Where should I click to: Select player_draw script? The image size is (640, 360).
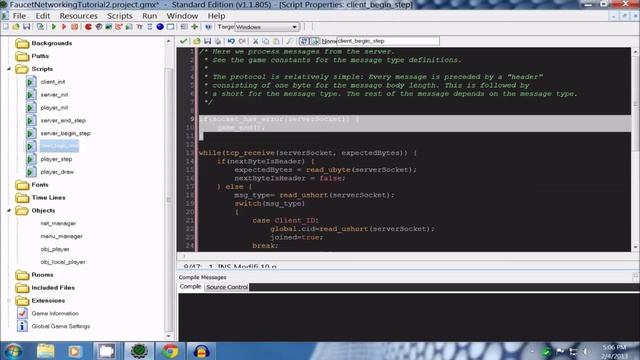point(57,172)
